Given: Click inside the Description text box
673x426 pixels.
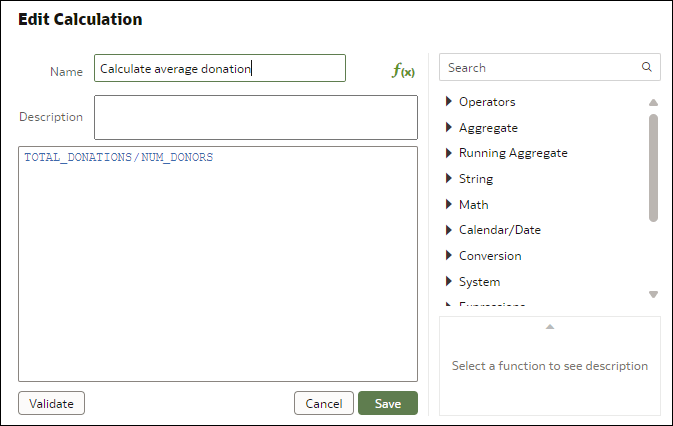Looking at the screenshot, I should coord(256,118).
